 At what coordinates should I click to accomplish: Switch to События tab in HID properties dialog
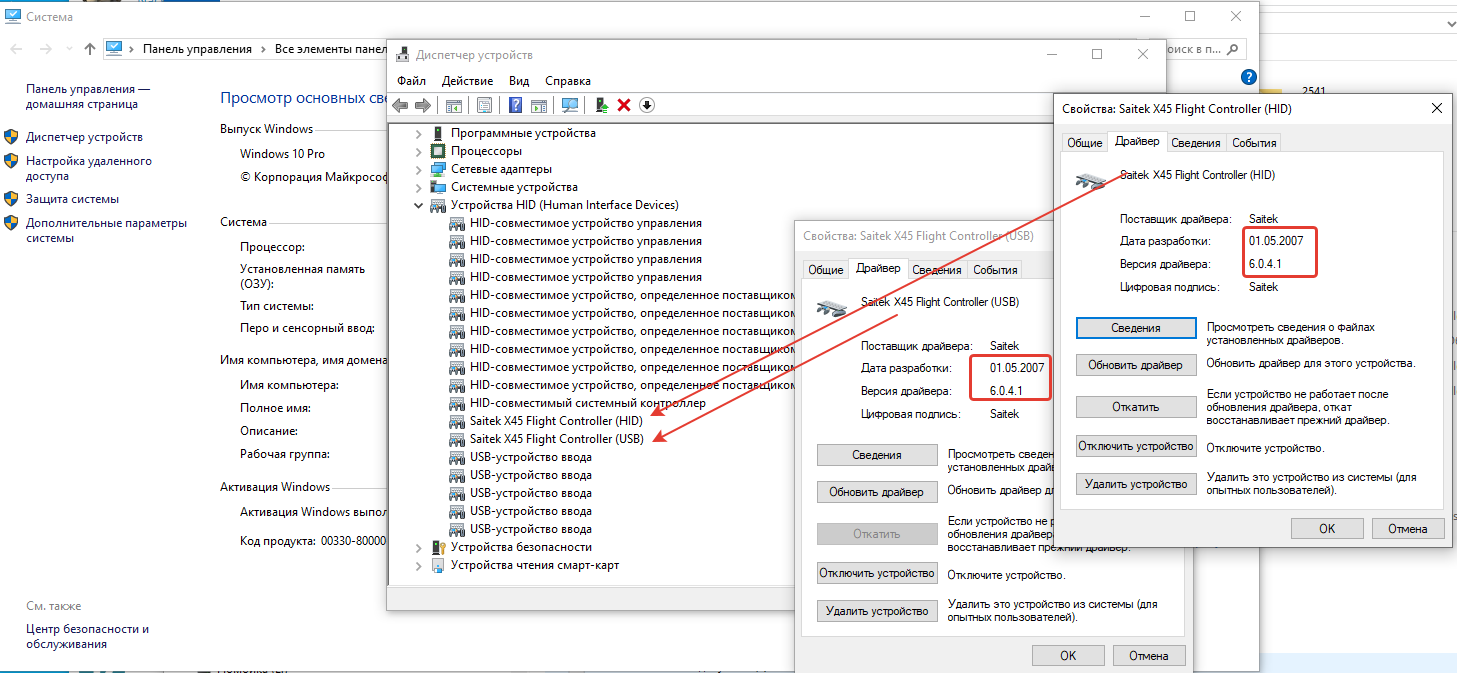(x=1254, y=143)
